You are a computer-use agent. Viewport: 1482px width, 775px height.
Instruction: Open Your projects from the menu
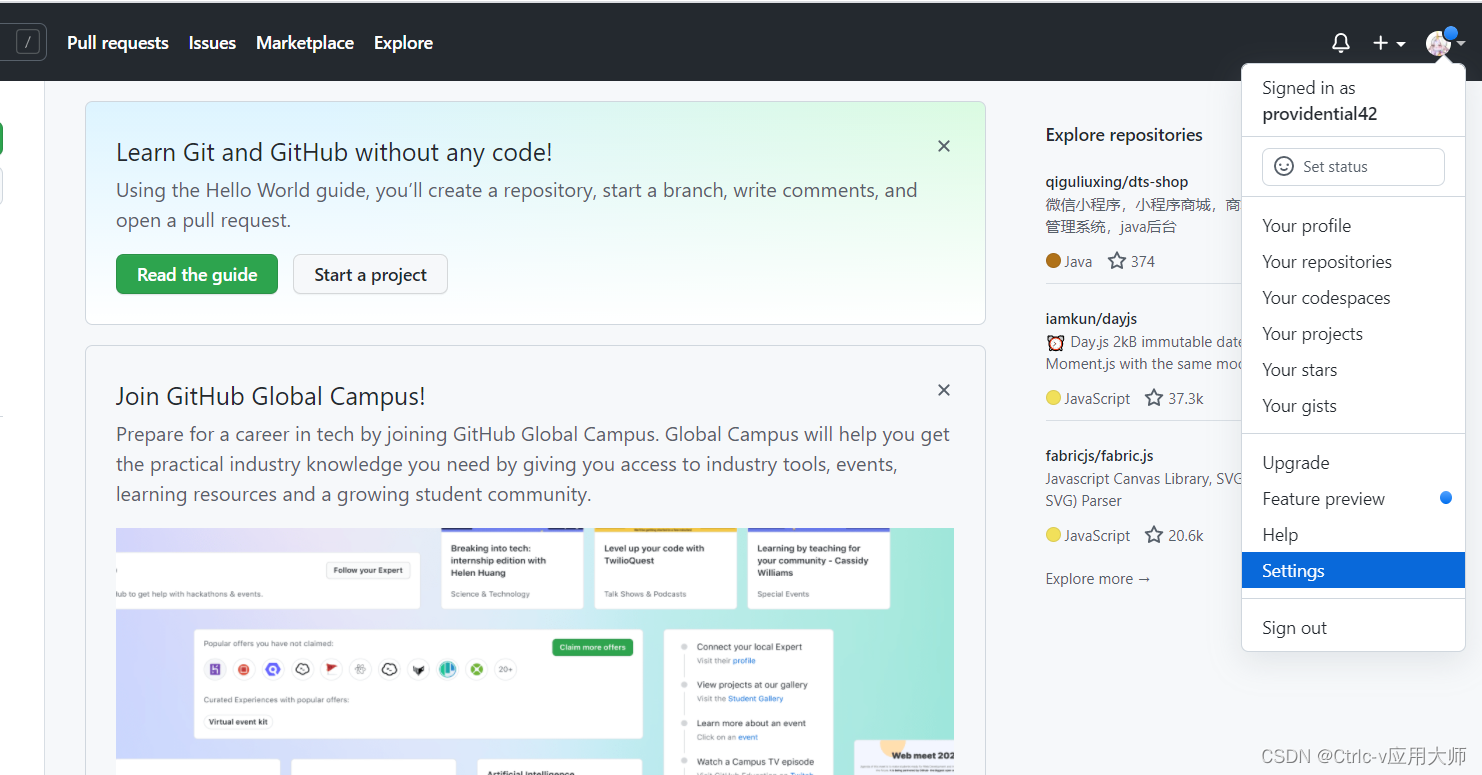1353,334
